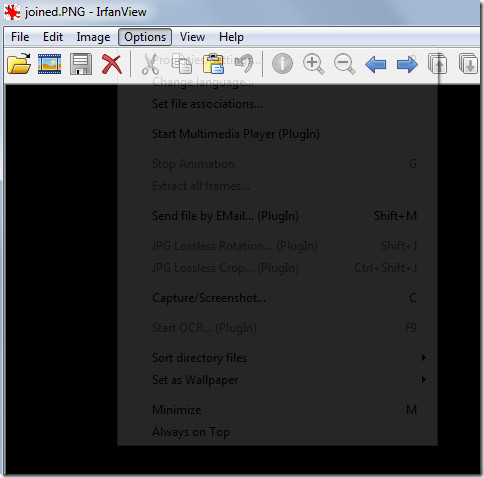This screenshot has height=478, width=484.
Task: Click the Save floppy disk icon
Action: (81, 64)
